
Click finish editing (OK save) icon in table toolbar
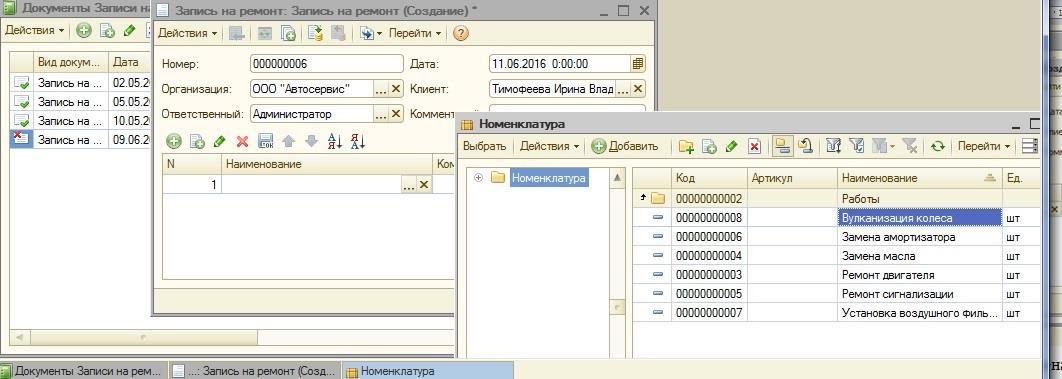click(266, 141)
